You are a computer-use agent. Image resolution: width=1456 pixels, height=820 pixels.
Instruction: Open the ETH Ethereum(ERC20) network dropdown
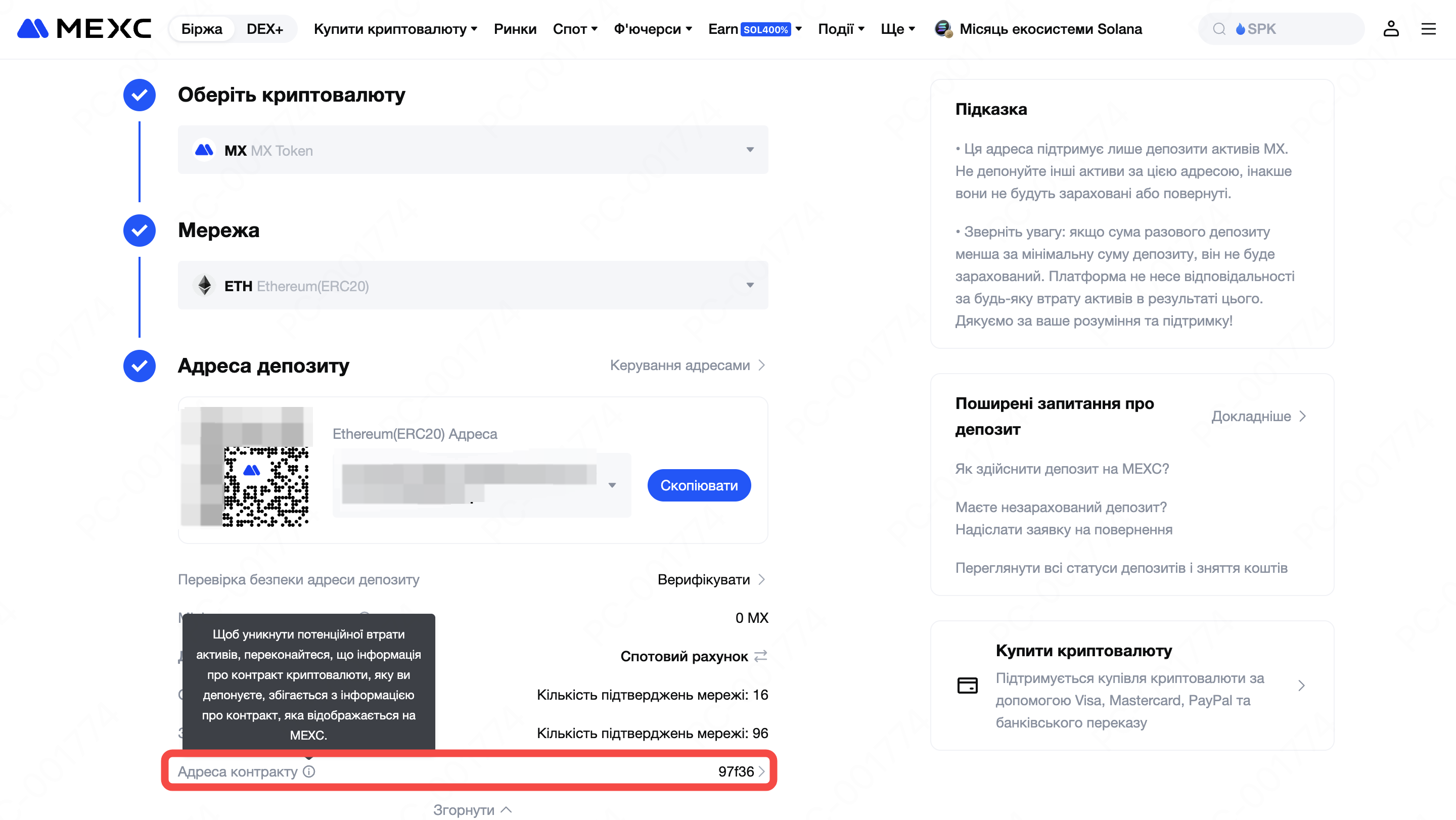point(473,286)
